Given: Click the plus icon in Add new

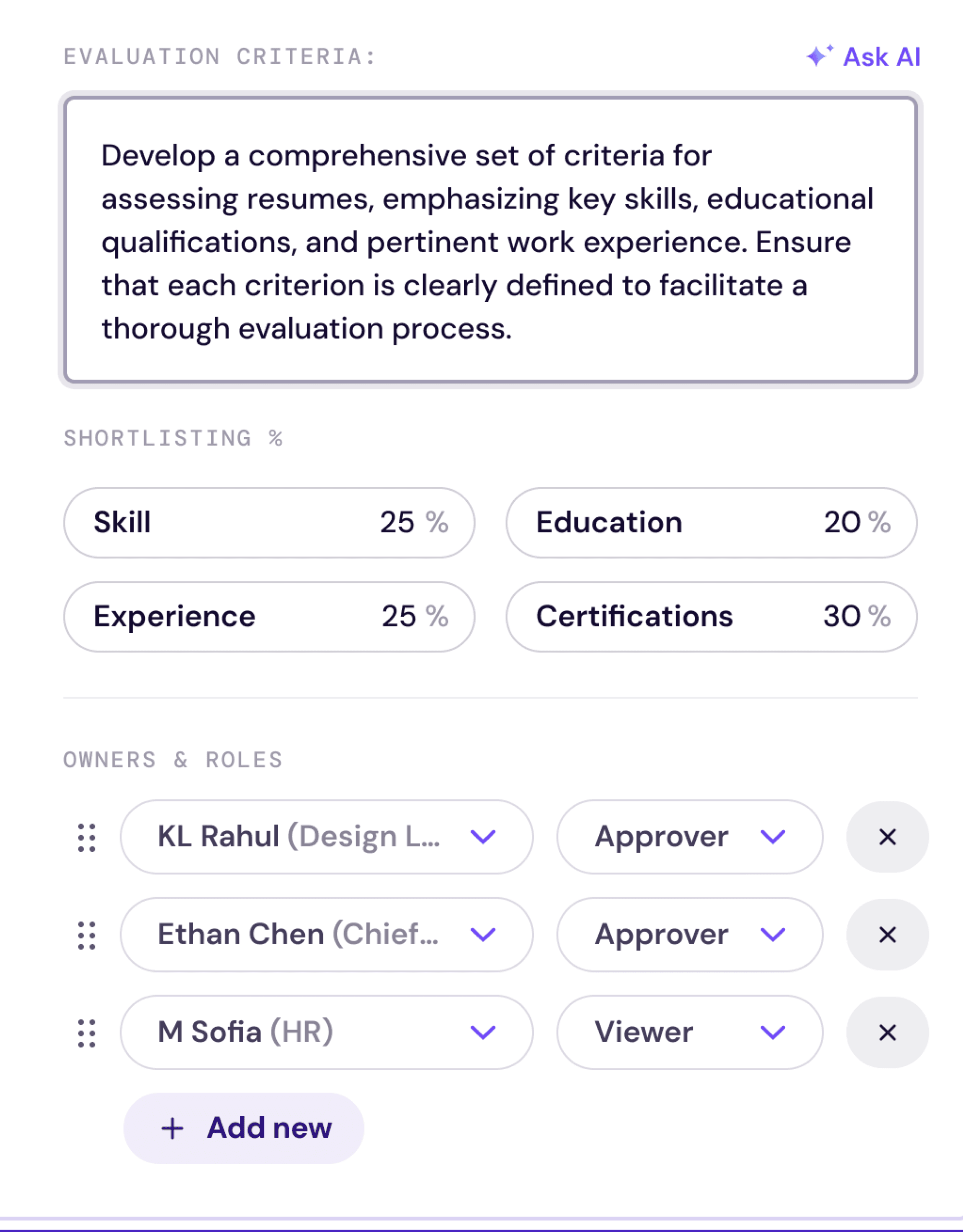Looking at the screenshot, I should [172, 1129].
